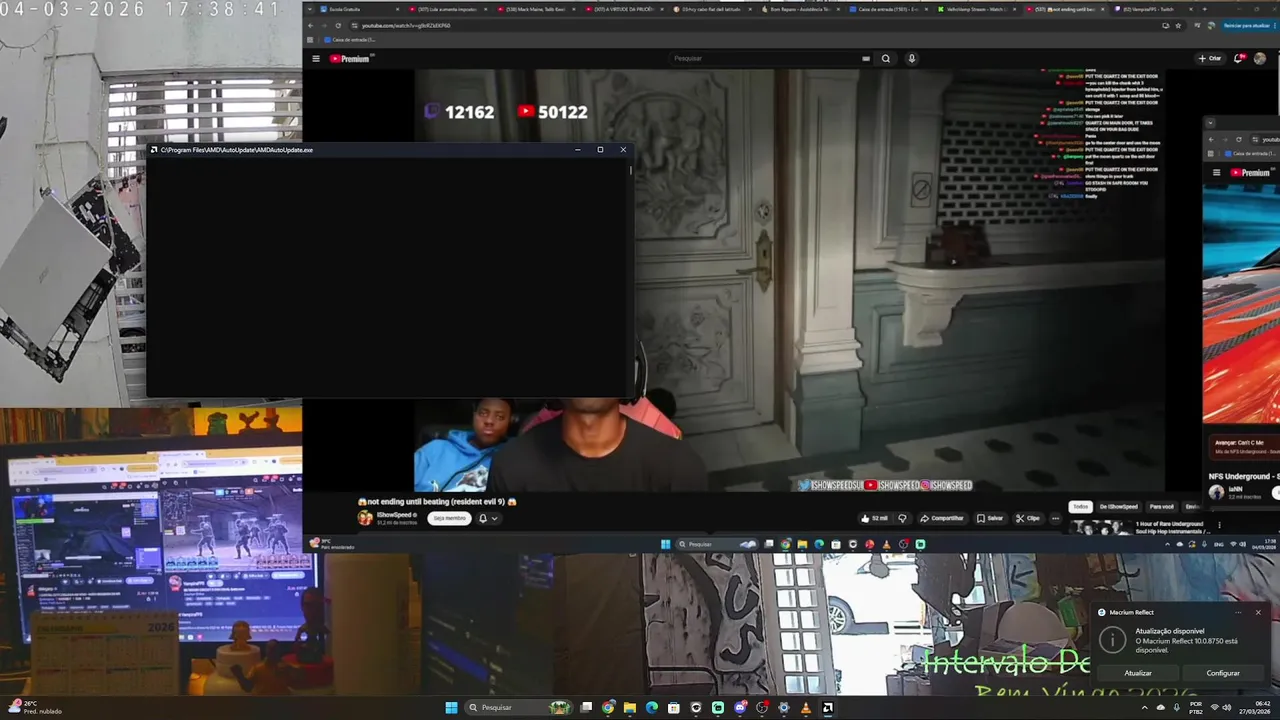Switch to the A VIRTUDE DA PRUDÊN tab
The image size is (1280, 720).
pos(623,9)
